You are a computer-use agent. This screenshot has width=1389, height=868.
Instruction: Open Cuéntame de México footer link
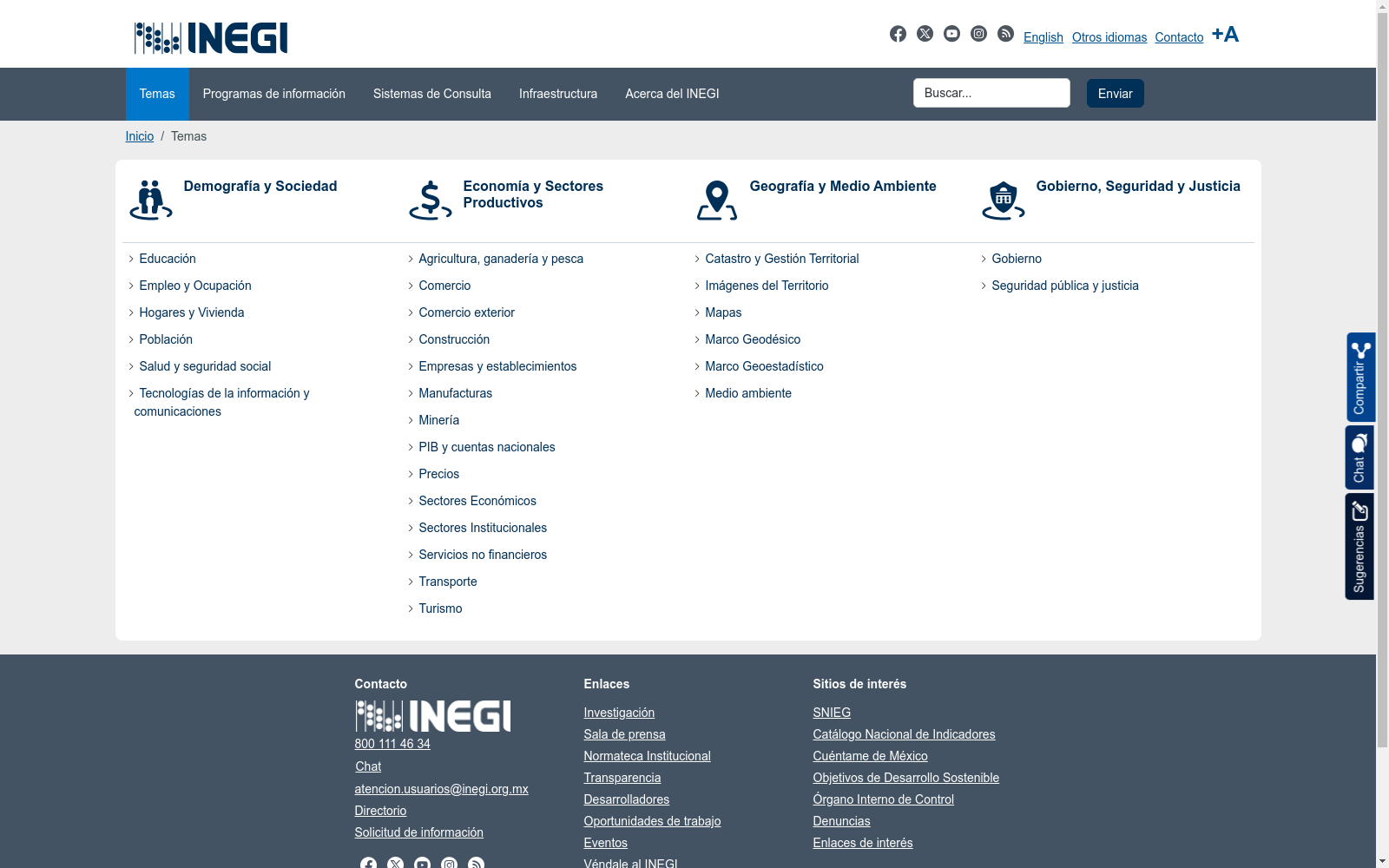pos(870,756)
